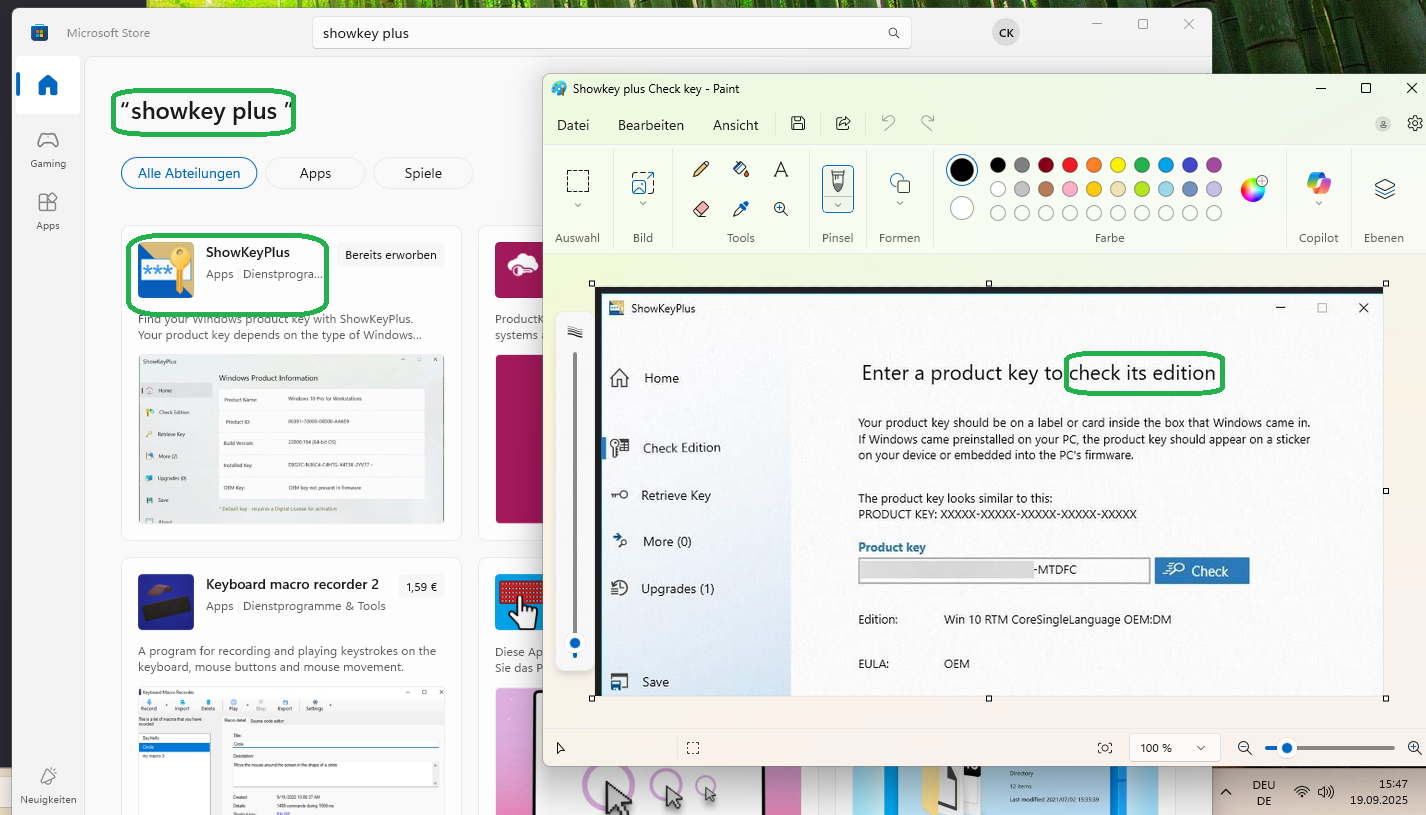Pick the Color picker eyedropper tool

click(741, 209)
